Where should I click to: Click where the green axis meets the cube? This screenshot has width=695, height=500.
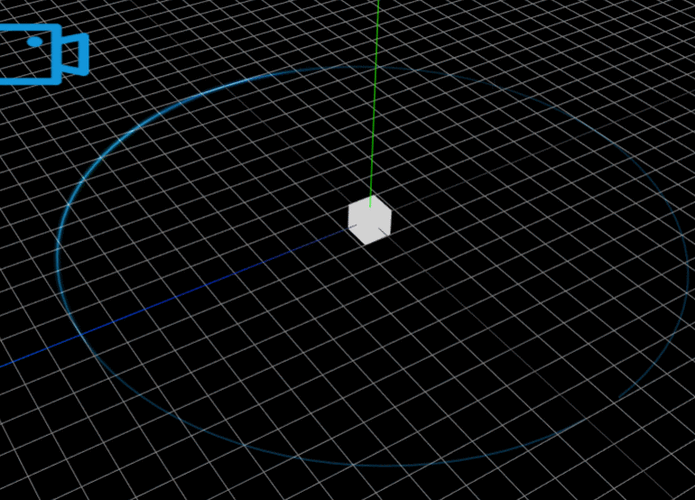click(x=370, y=206)
